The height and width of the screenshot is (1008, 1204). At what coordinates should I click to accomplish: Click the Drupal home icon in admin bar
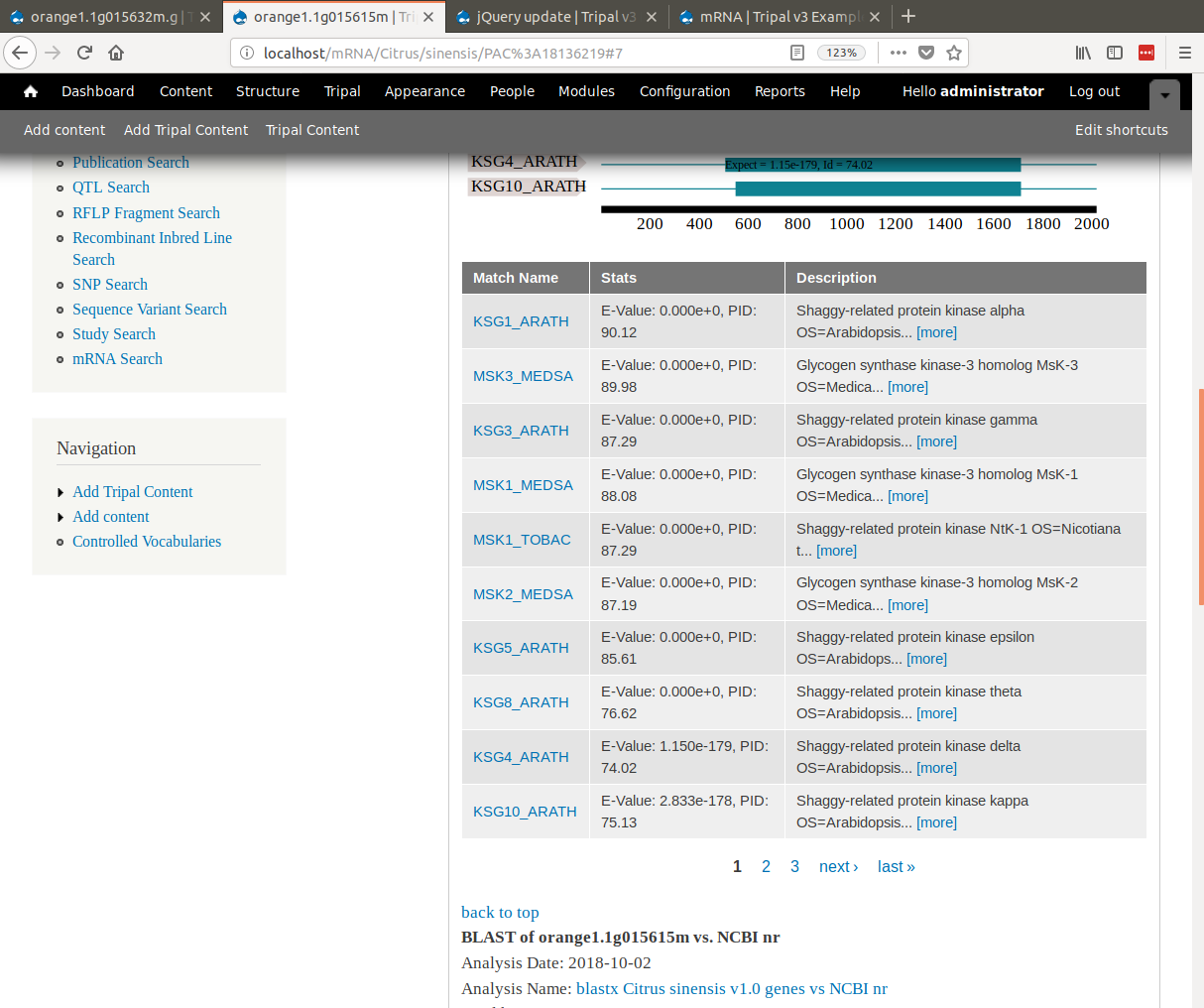31,91
